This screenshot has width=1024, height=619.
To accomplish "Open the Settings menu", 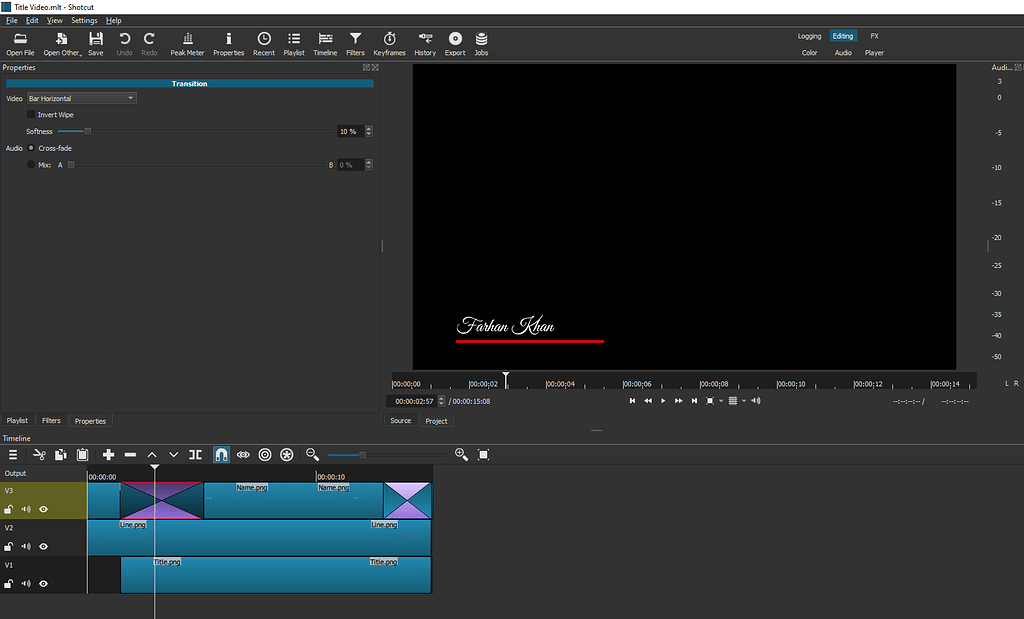I will click(84, 20).
